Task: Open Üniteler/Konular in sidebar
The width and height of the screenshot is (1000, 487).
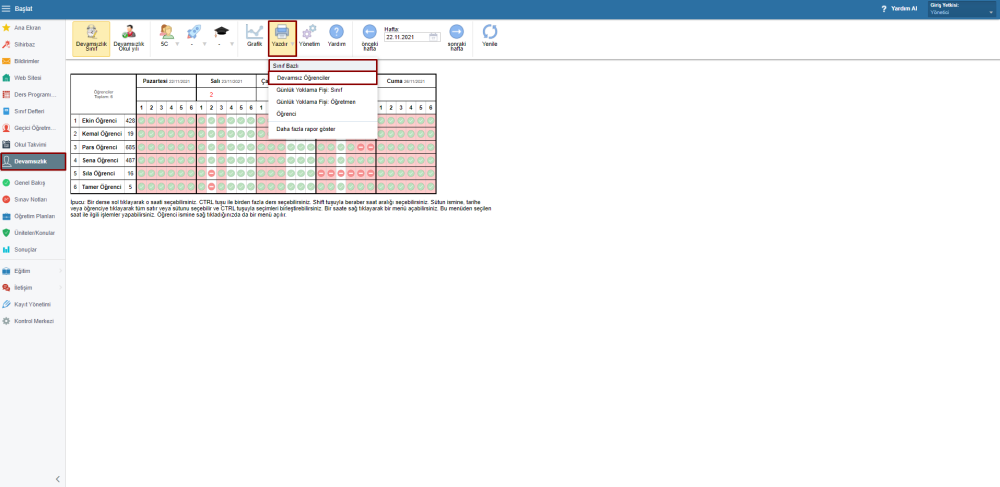Action: pyautogui.click(x=33, y=233)
